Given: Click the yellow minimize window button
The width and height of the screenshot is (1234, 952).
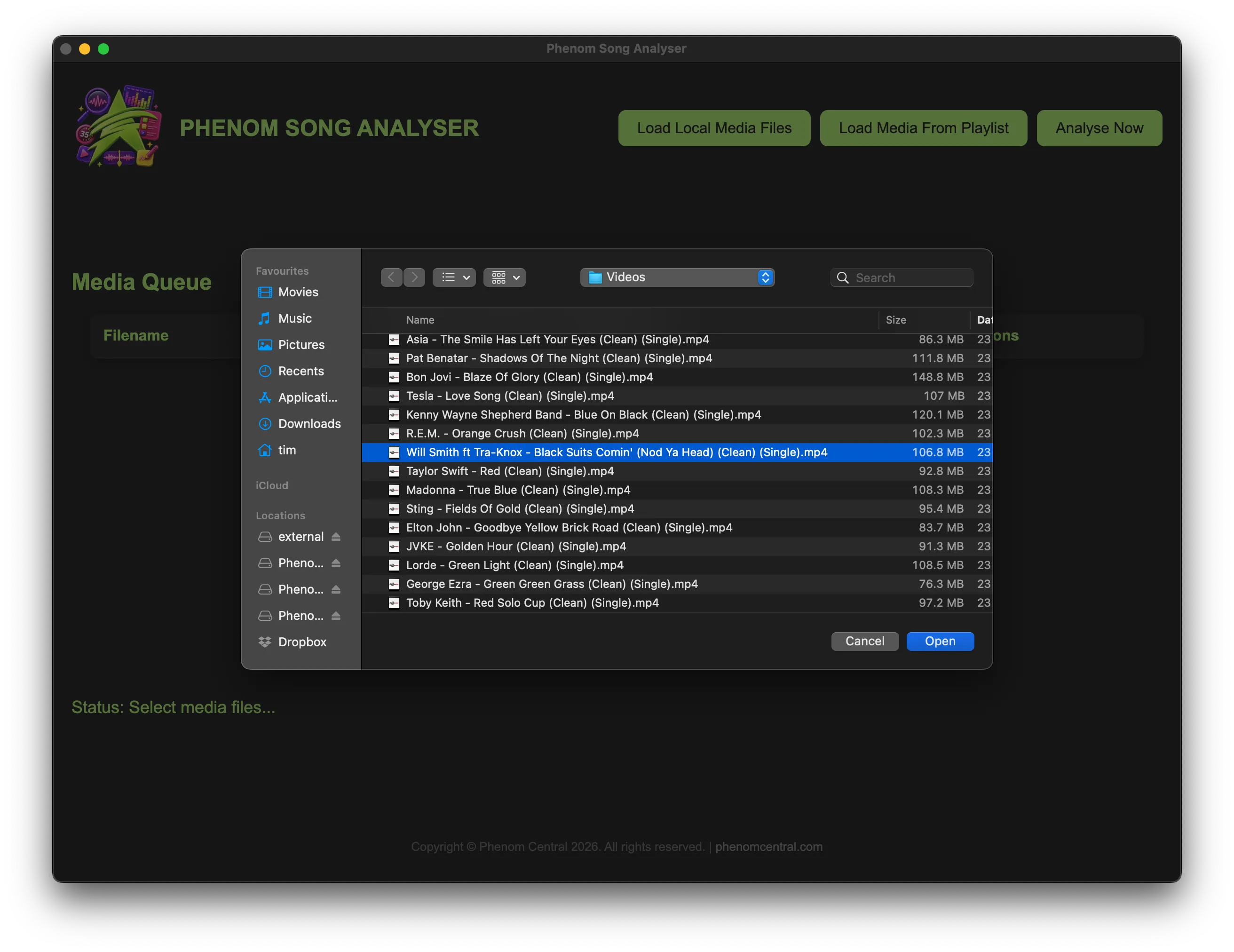Looking at the screenshot, I should tap(84, 49).
